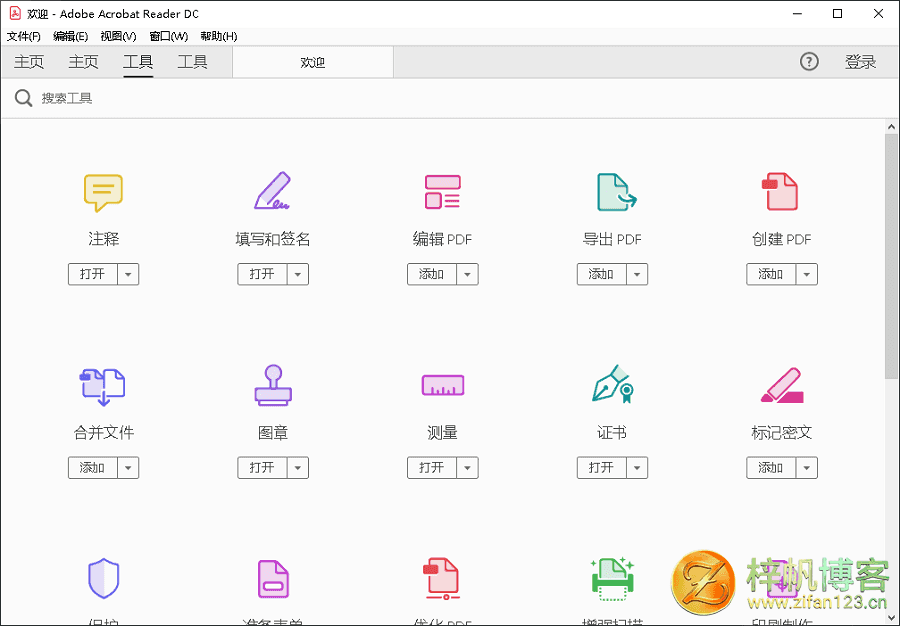Viewport: 900px width, 626px height.
Task: Select the 测量 ruler icon
Action: click(443, 385)
